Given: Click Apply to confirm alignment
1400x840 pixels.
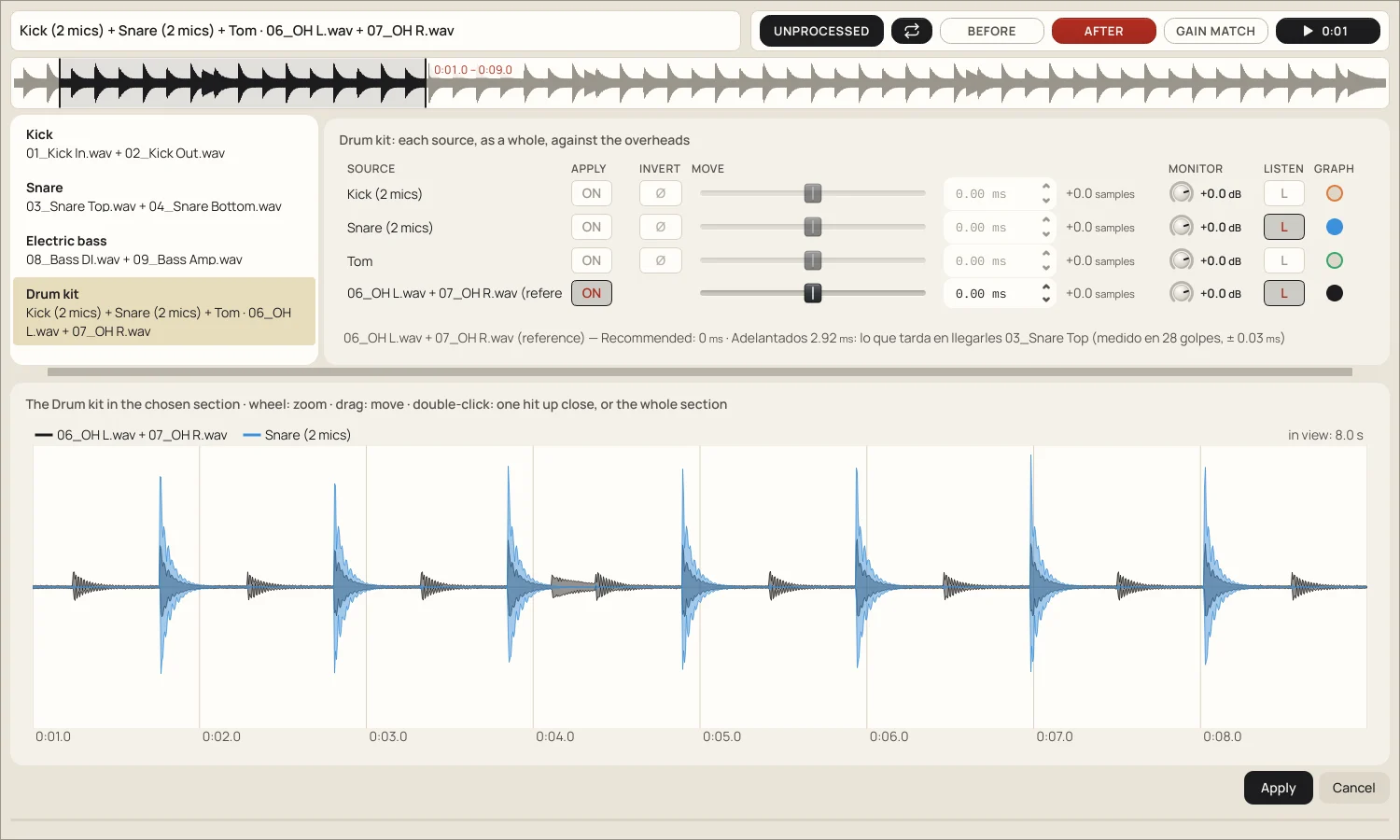Looking at the screenshot, I should point(1279,788).
